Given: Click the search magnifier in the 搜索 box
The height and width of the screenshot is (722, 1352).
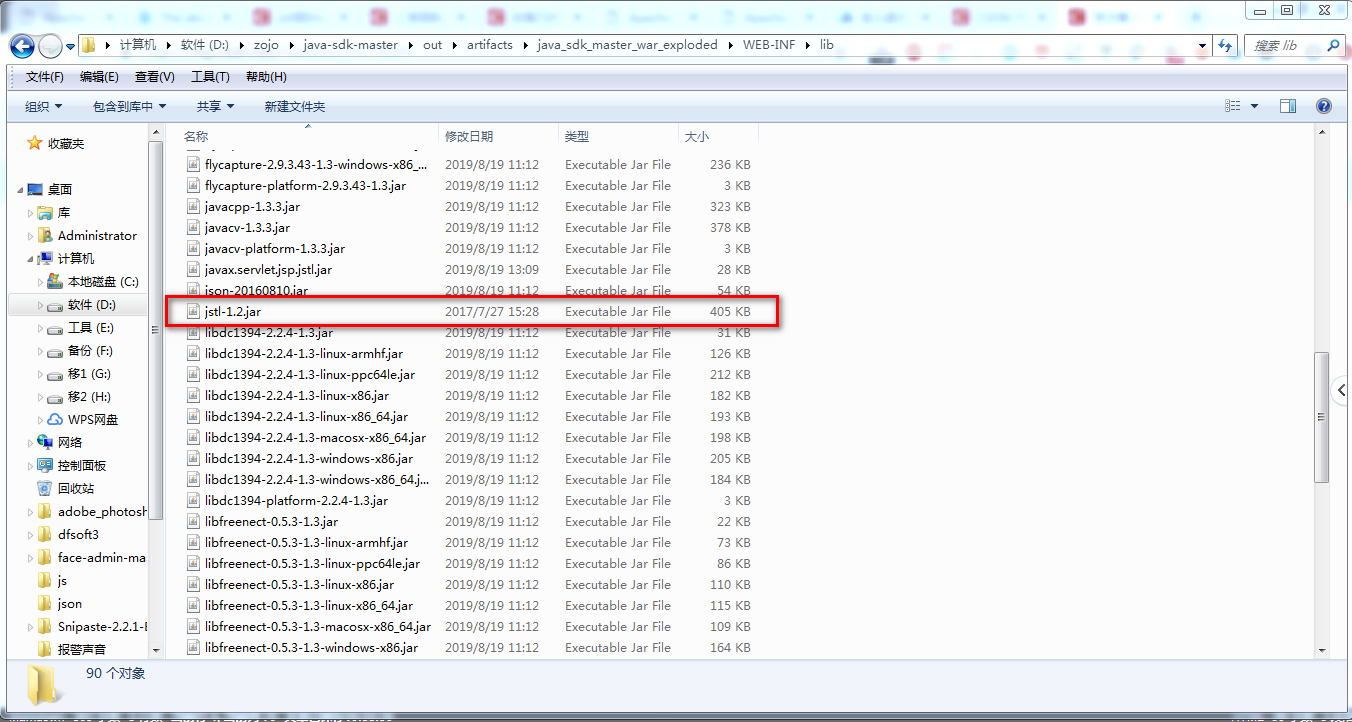Looking at the screenshot, I should (x=1330, y=45).
